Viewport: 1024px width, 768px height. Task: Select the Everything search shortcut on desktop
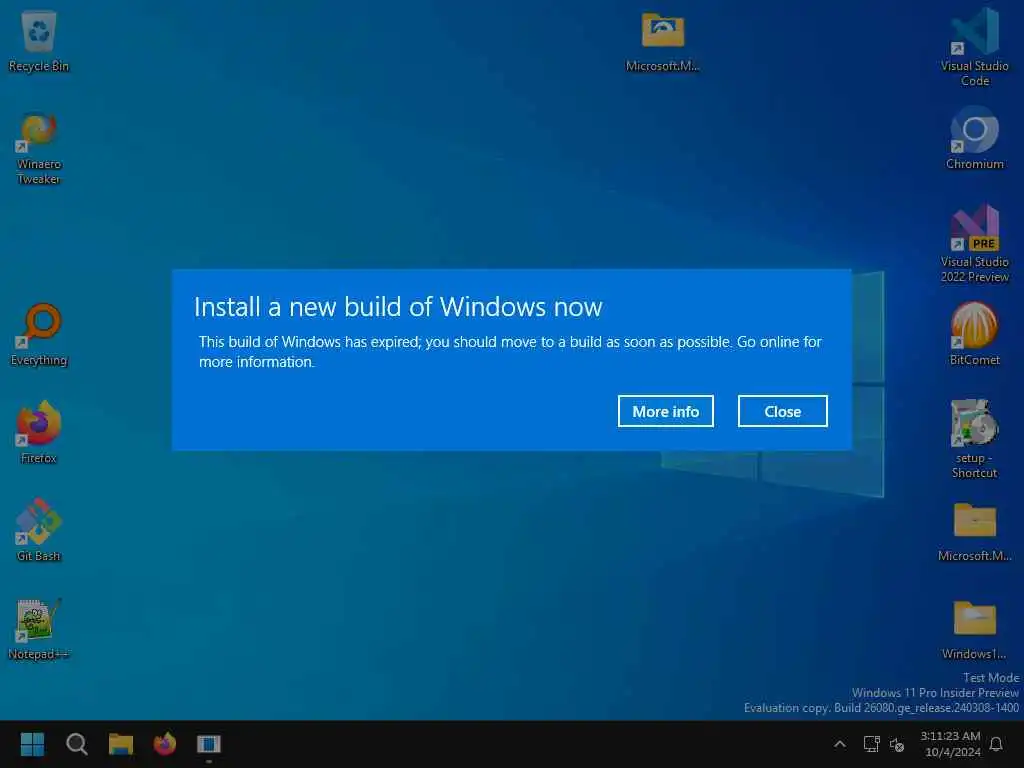click(x=39, y=334)
